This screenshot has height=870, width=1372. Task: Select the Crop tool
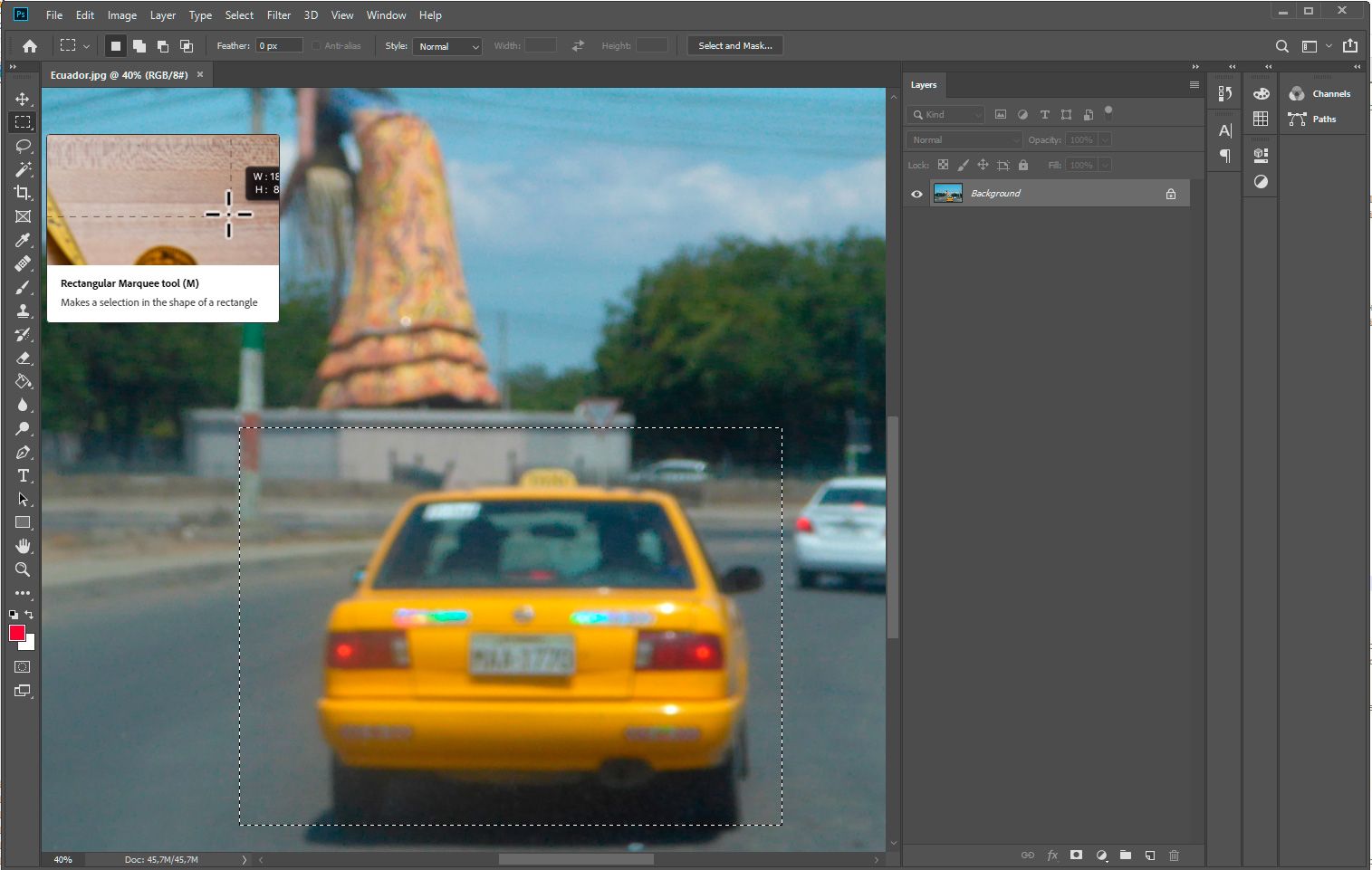pos(23,193)
